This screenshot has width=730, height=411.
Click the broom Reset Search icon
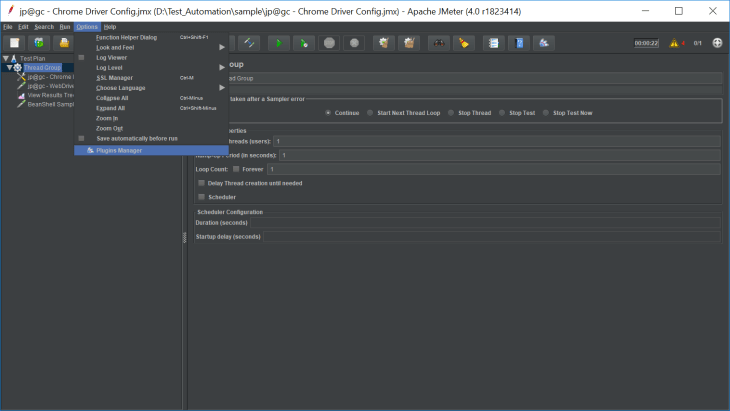click(464, 43)
